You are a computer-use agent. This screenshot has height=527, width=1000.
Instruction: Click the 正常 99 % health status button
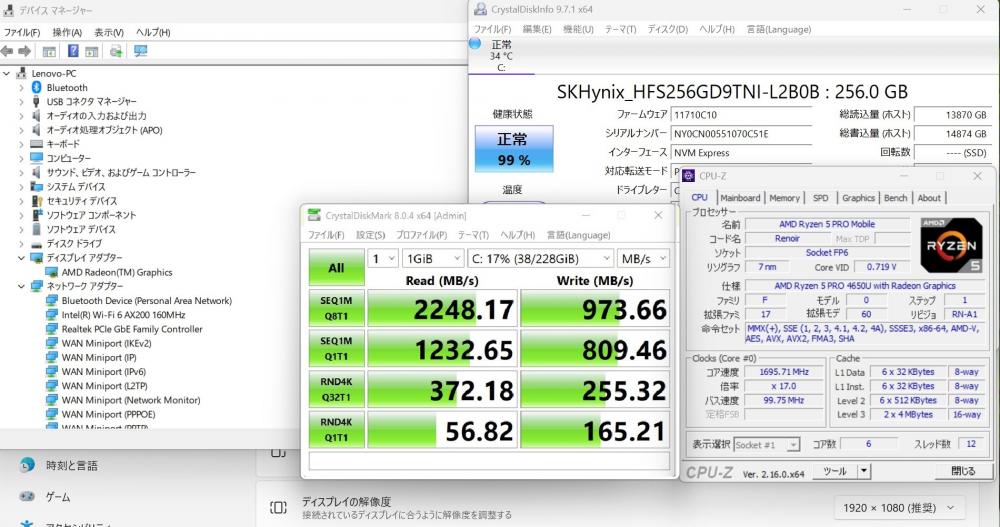[513, 149]
